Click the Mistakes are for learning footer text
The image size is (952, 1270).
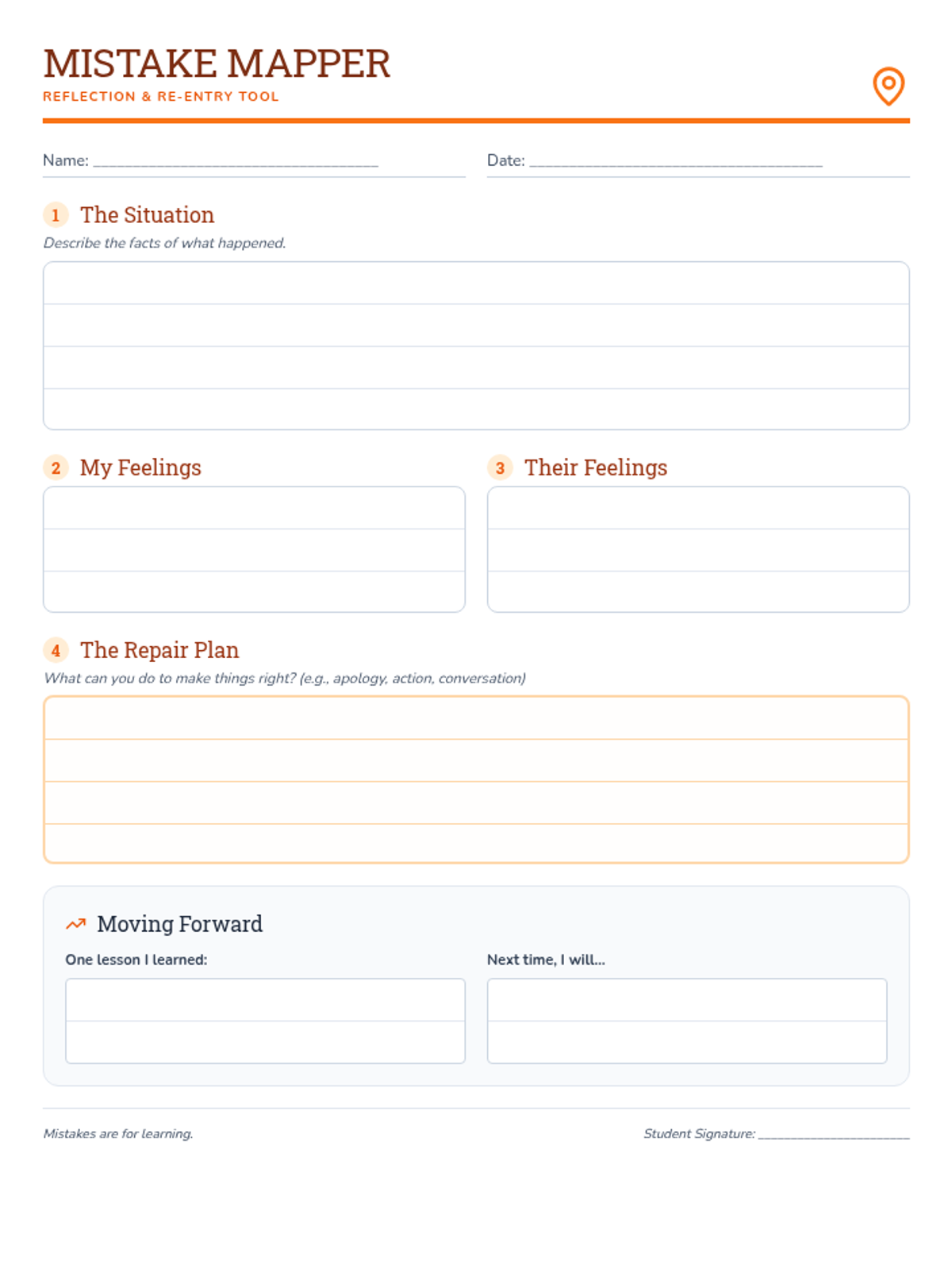tap(118, 1133)
